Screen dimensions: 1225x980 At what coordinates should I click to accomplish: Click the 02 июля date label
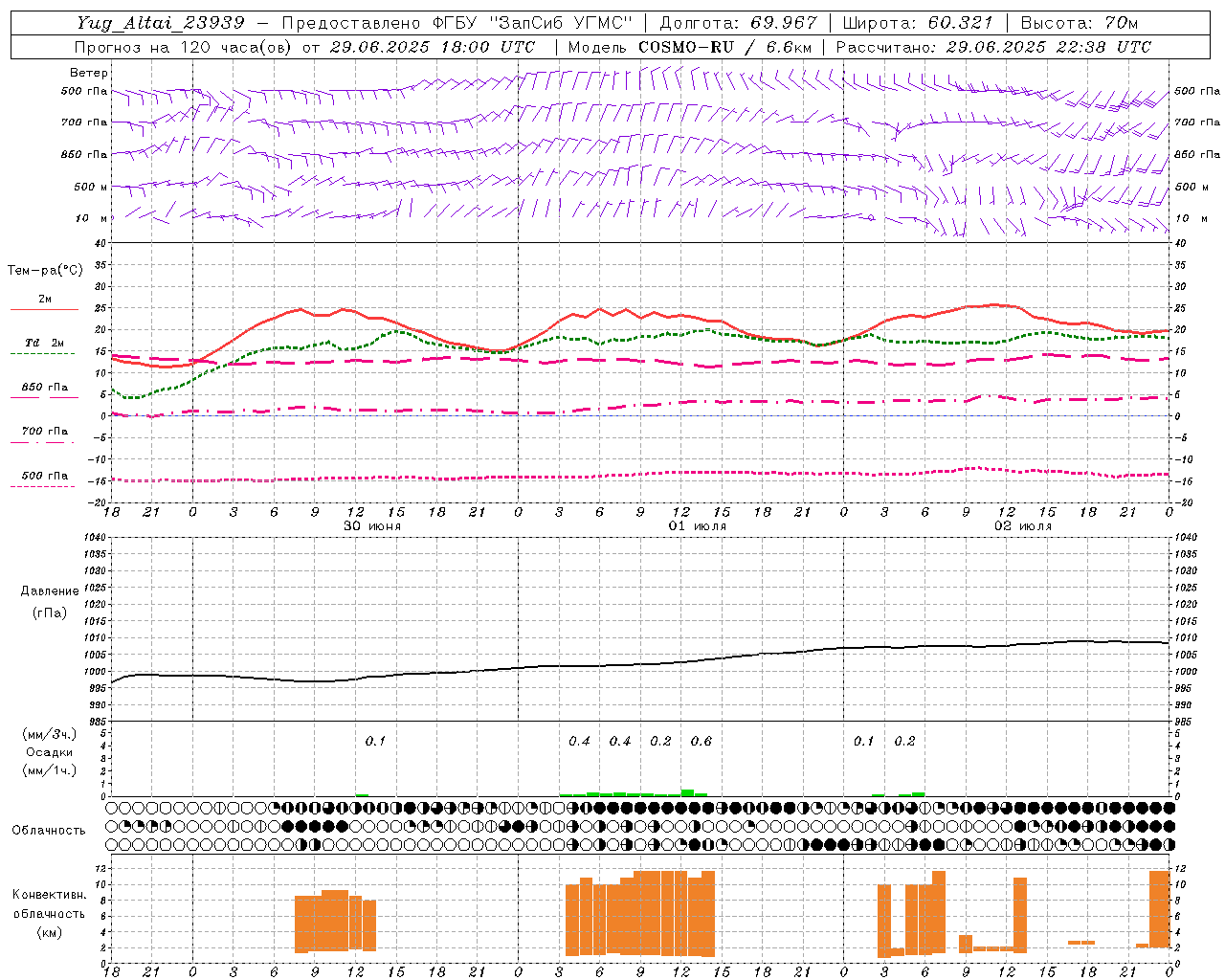coord(1023,526)
